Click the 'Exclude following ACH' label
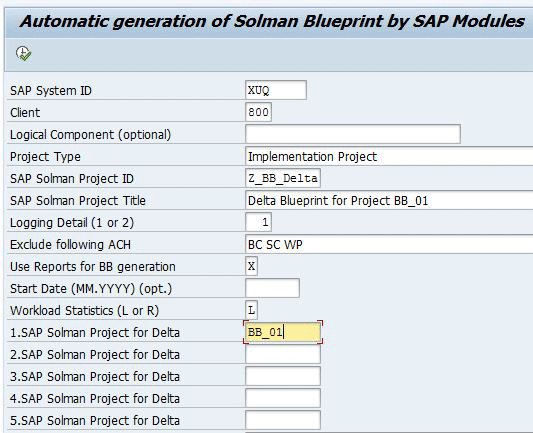The image size is (533, 433). [70, 245]
